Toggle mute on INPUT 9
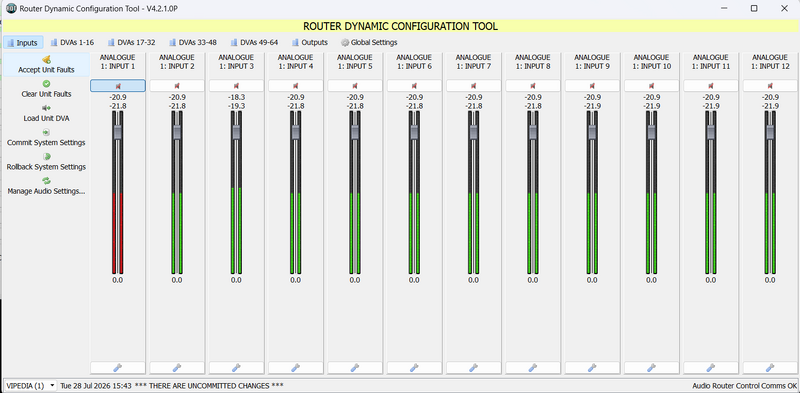The width and height of the screenshot is (800, 393). [592, 86]
